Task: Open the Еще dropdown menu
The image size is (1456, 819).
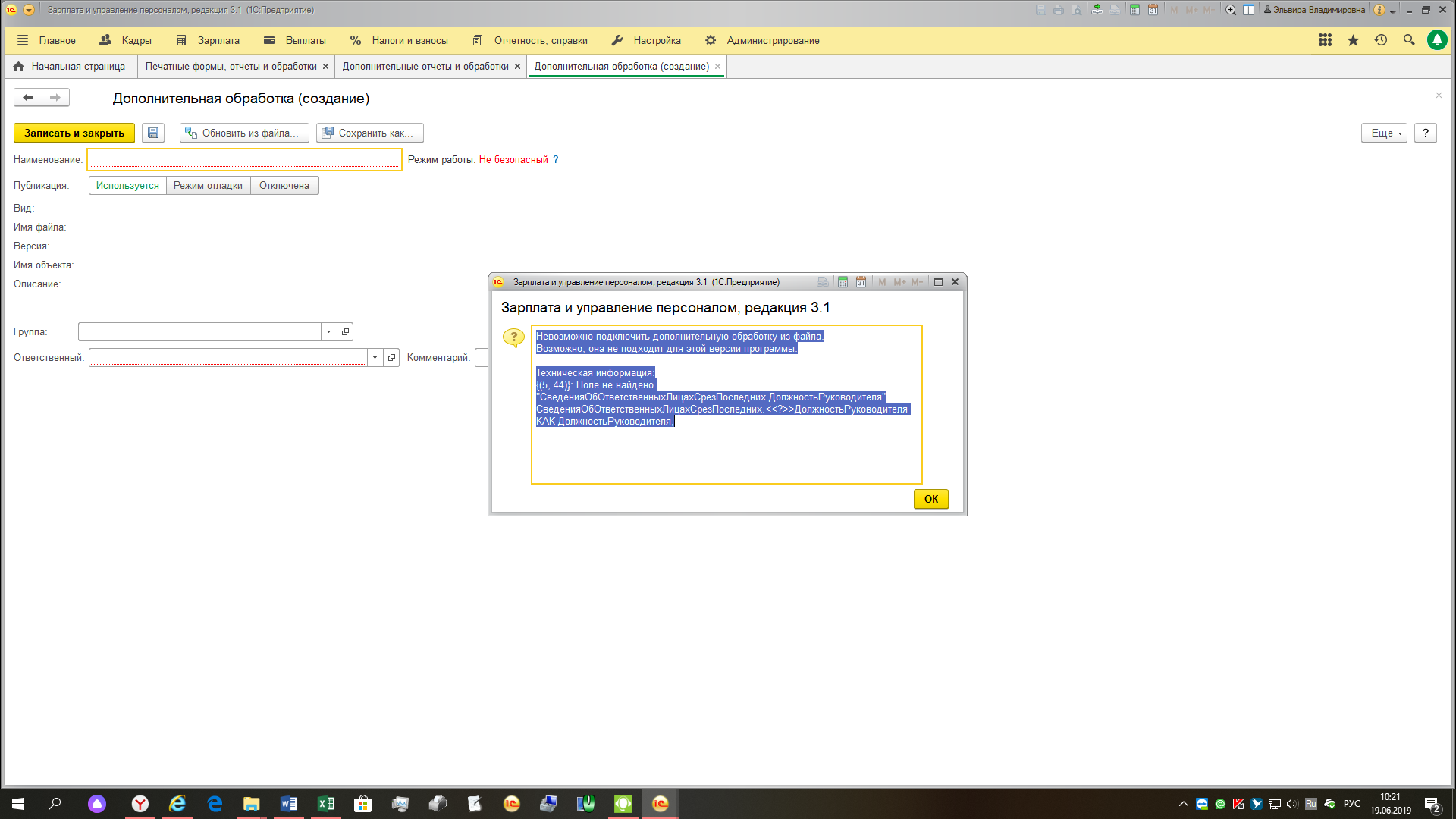Action: click(1384, 133)
